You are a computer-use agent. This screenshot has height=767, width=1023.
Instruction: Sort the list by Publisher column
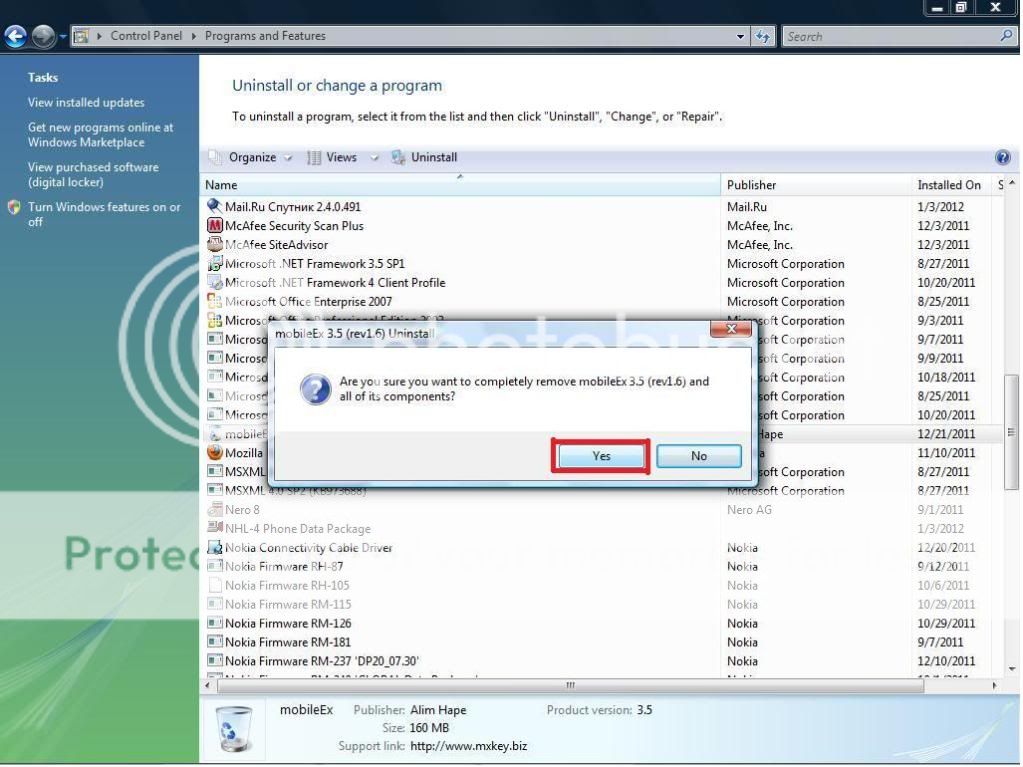[816, 185]
